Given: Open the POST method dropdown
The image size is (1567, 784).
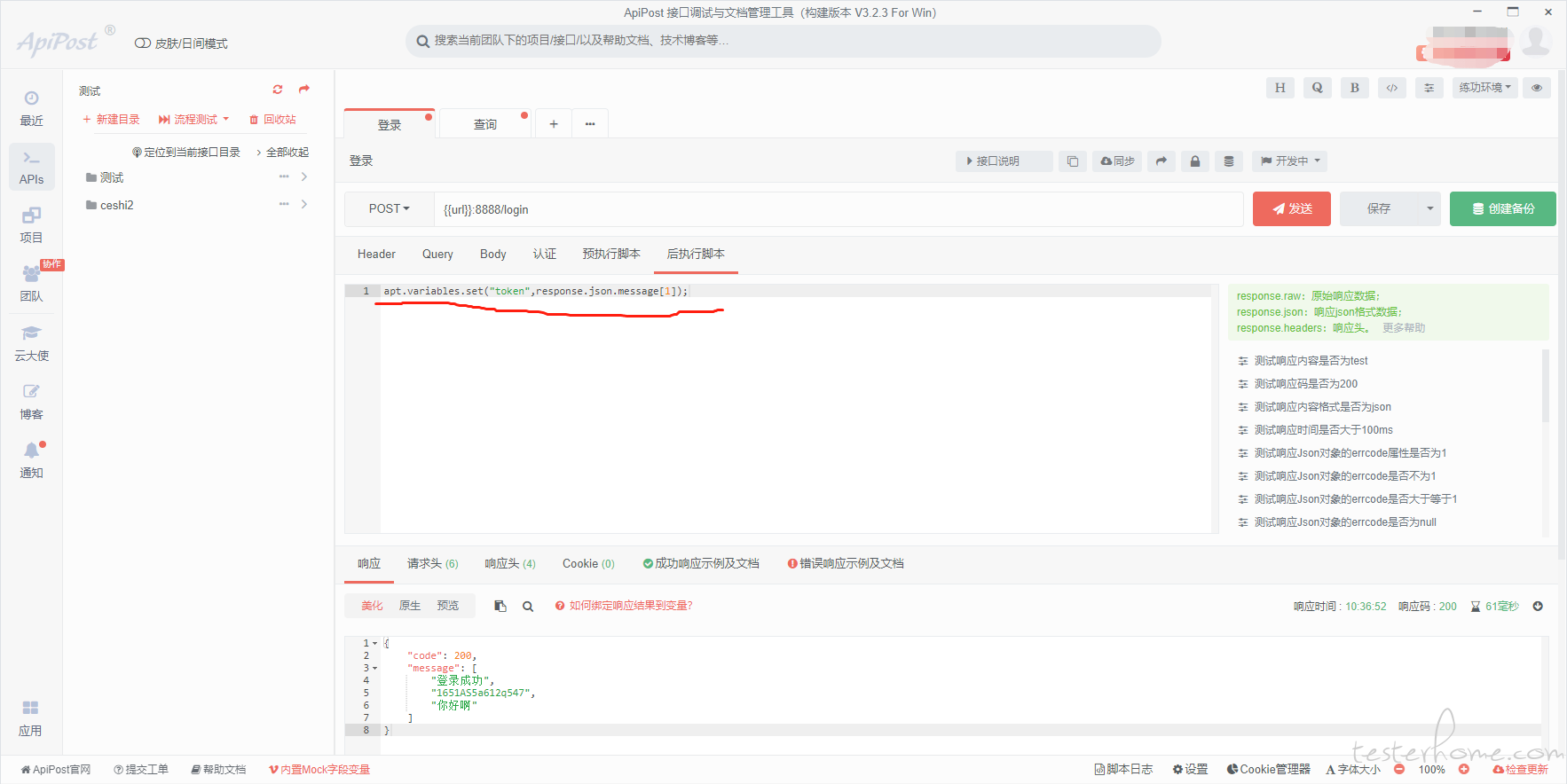Looking at the screenshot, I should [x=389, y=209].
